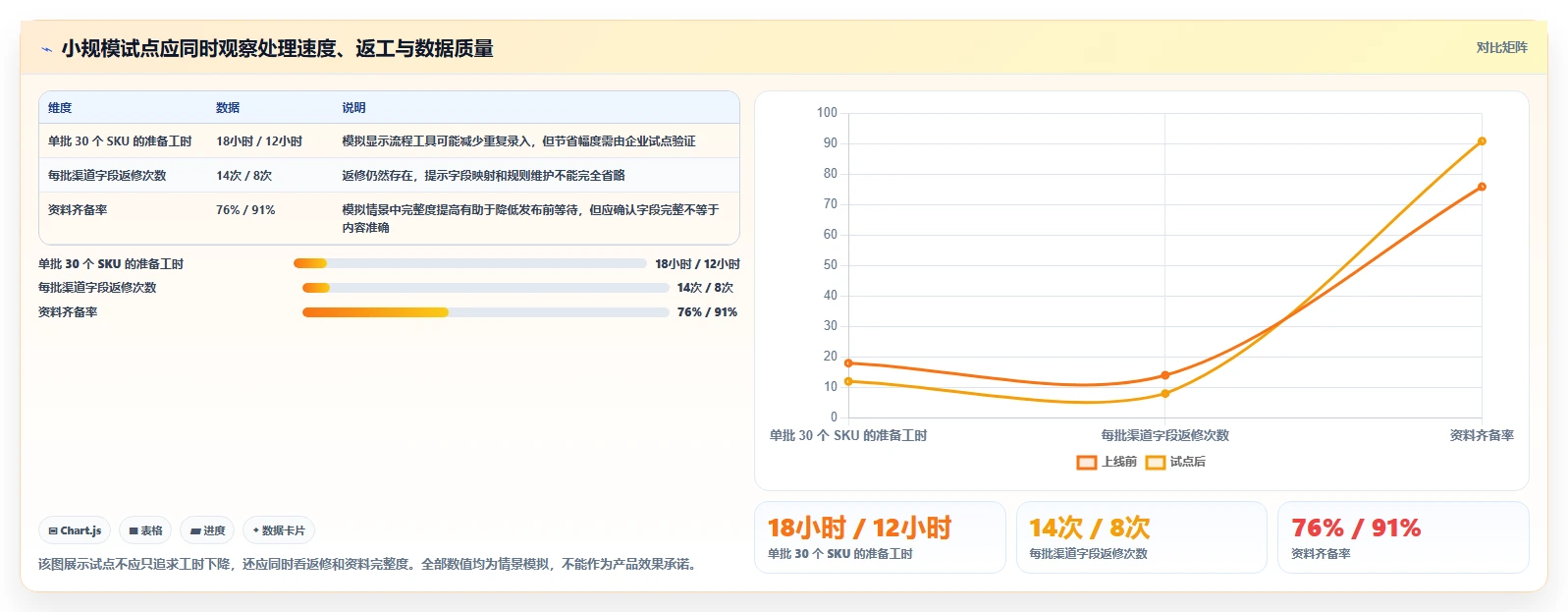Click the small blue icon before the title
1568x612 pixels.
click(x=46, y=49)
